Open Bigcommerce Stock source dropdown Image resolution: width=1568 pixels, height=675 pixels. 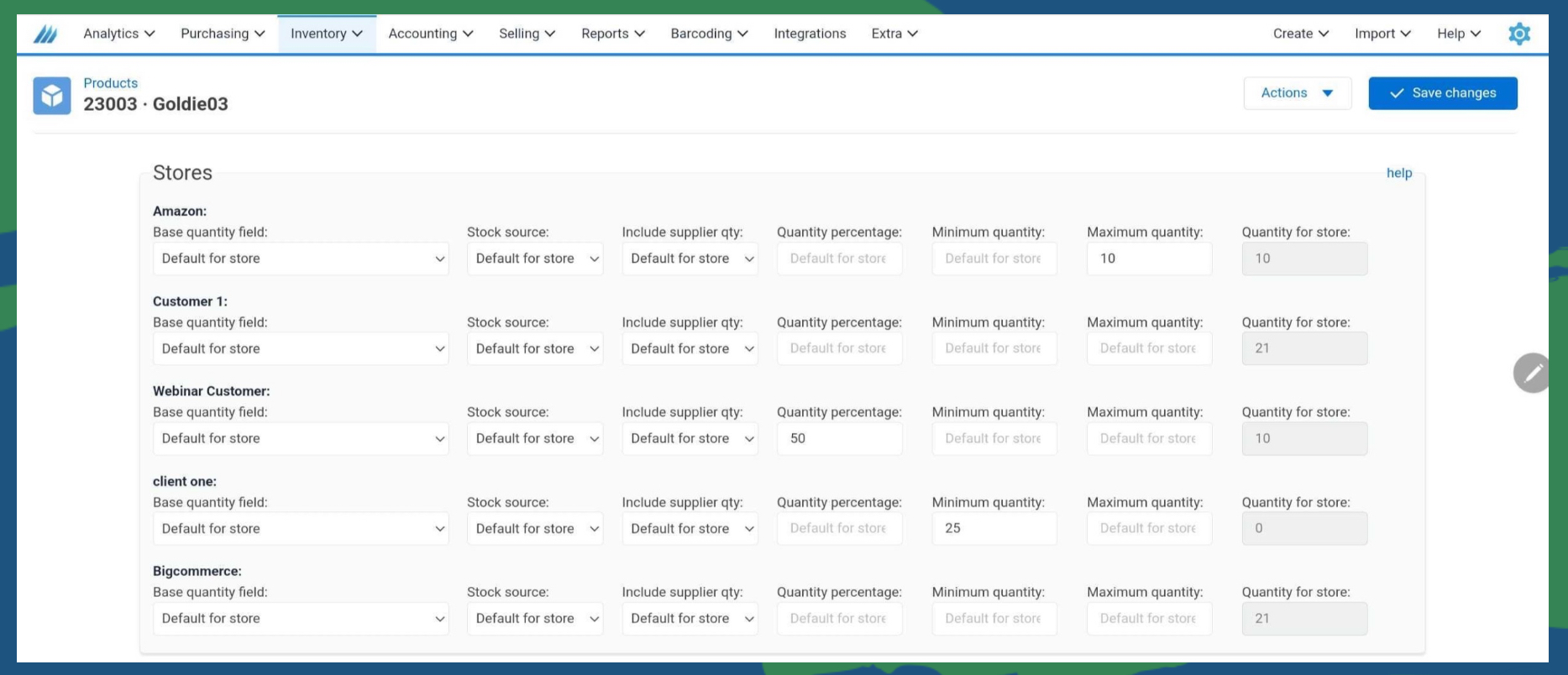coord(535,619)
